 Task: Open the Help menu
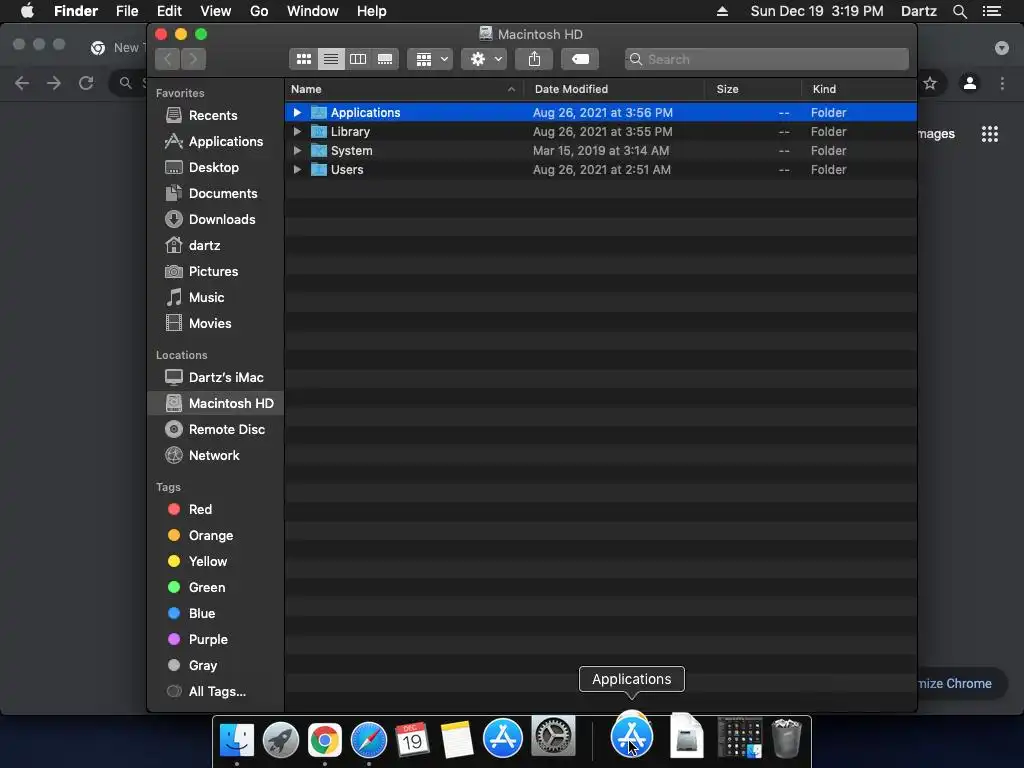pyautogui.click(x=372, y=11)
